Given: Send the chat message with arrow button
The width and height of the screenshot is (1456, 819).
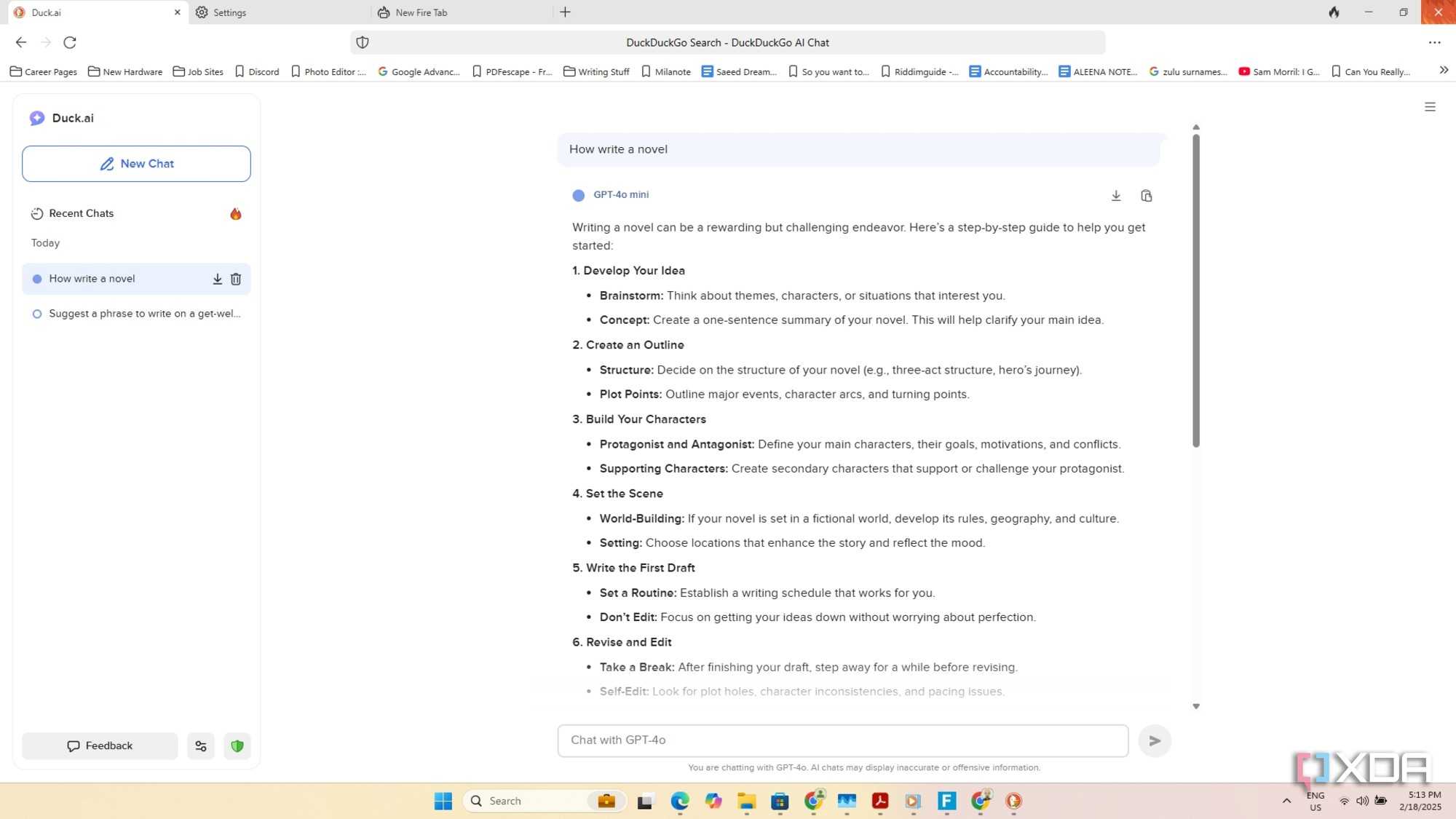Looking at the screenshot, I should (x=1155, y=740).
